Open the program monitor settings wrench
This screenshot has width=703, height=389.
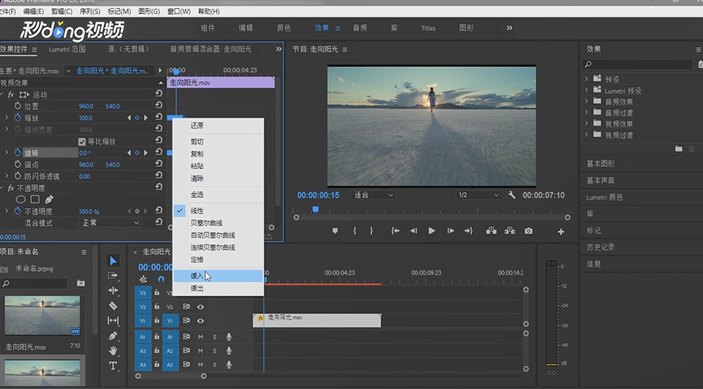click(x=512, y=195)
